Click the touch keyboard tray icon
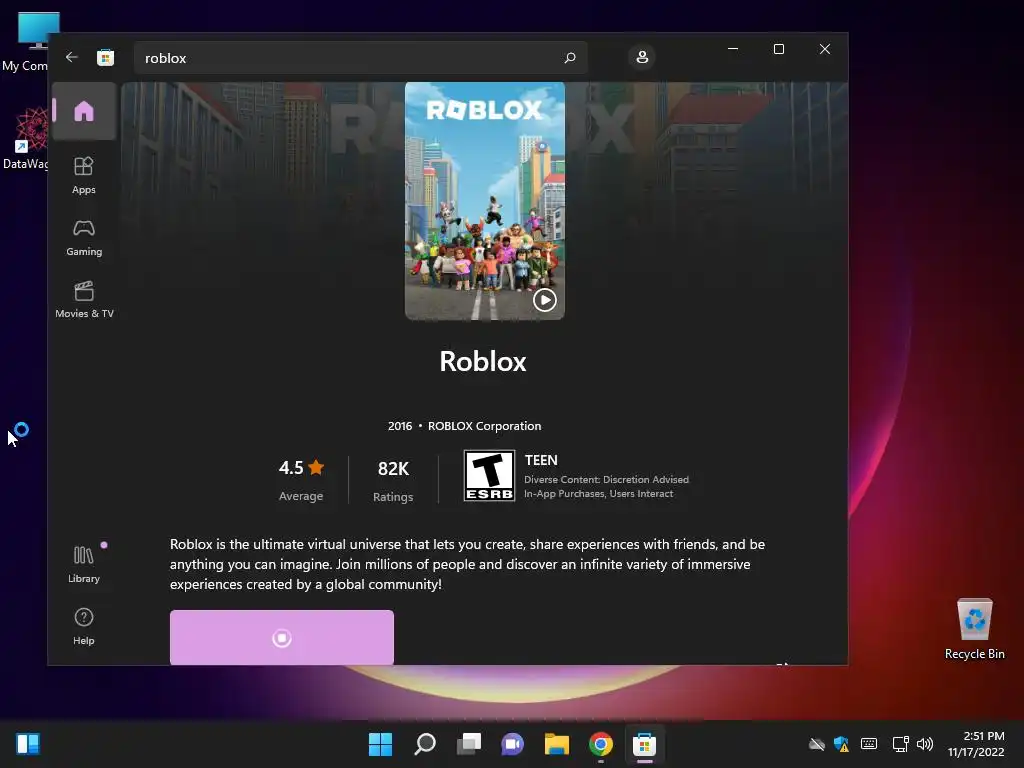 tap(869, 744)
